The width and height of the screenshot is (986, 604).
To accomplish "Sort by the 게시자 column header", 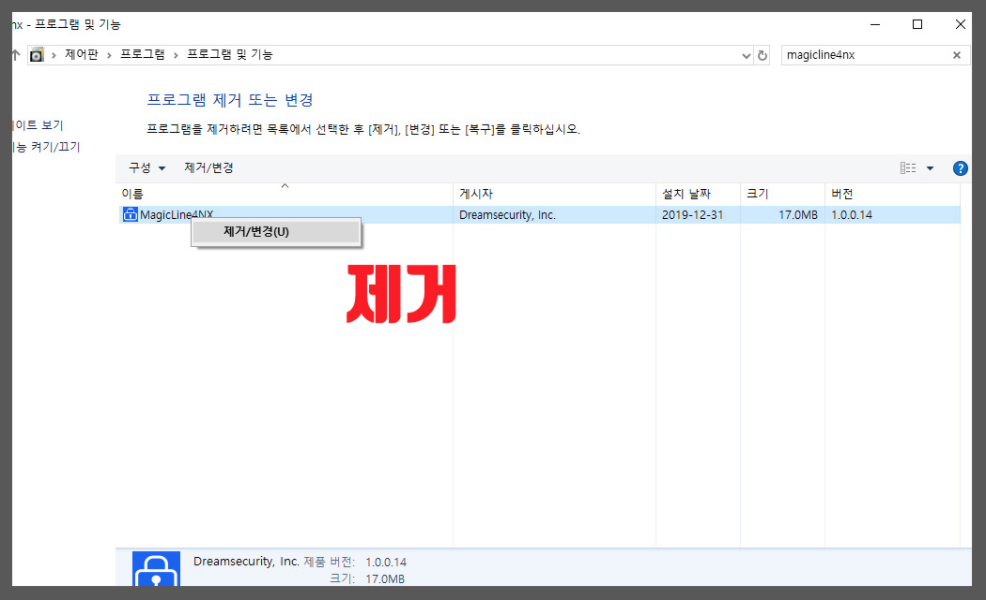I will click(x=554, y=194).
